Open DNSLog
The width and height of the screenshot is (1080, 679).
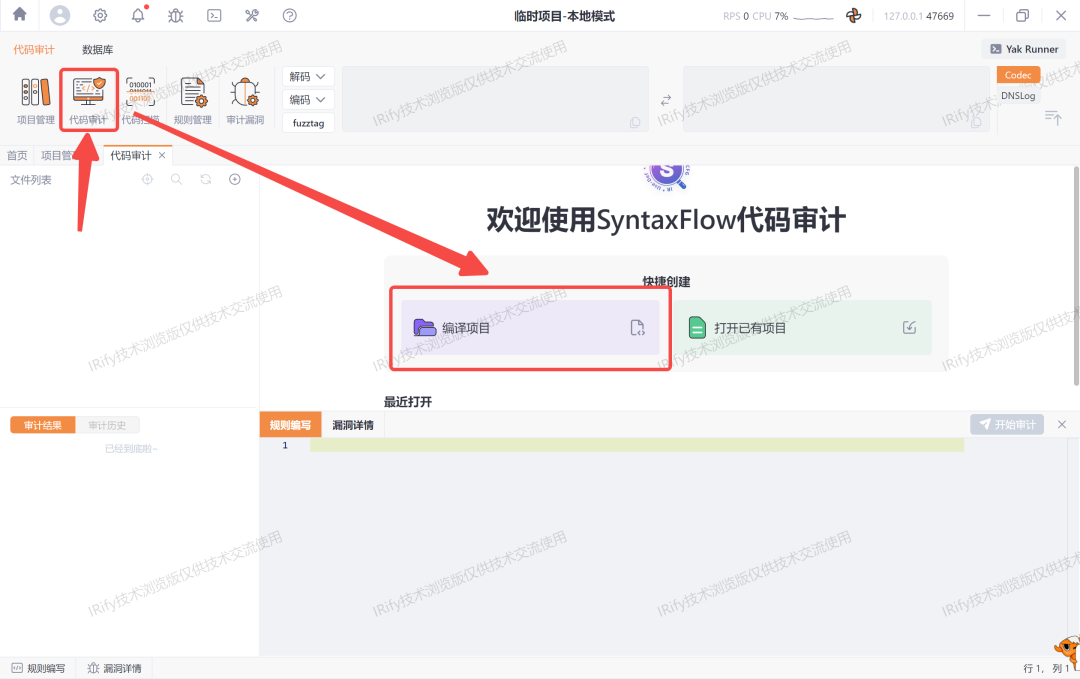tap(1018, 96)
